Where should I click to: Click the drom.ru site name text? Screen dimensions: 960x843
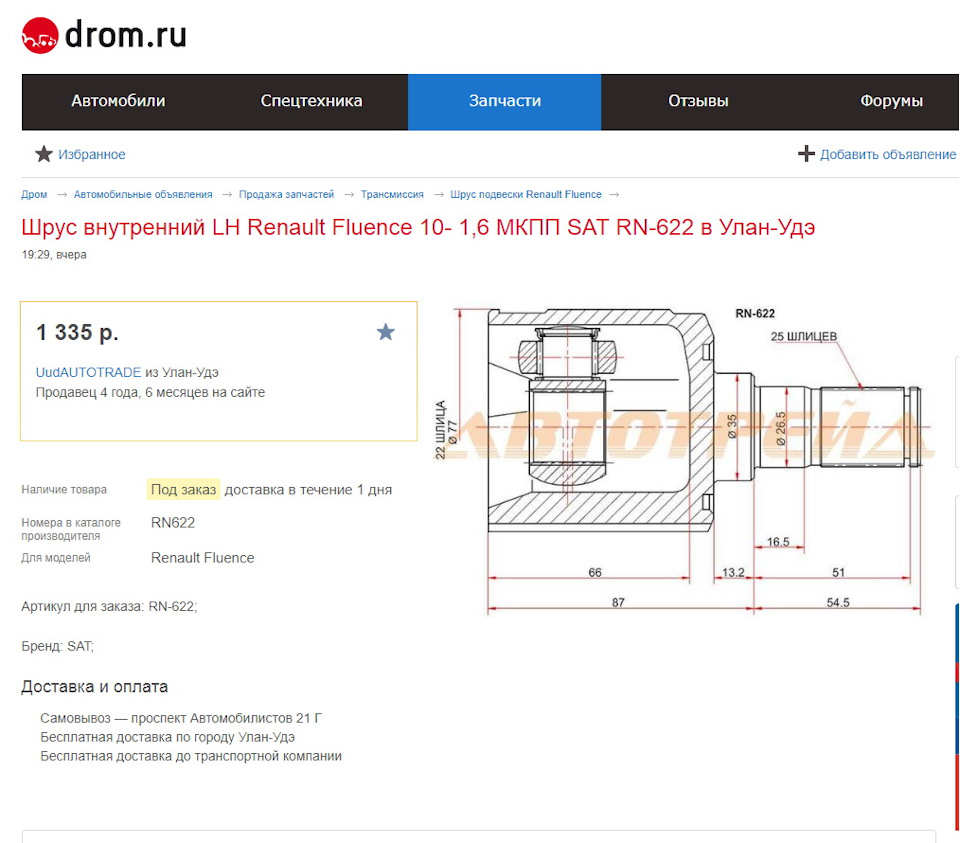[126, 34]
